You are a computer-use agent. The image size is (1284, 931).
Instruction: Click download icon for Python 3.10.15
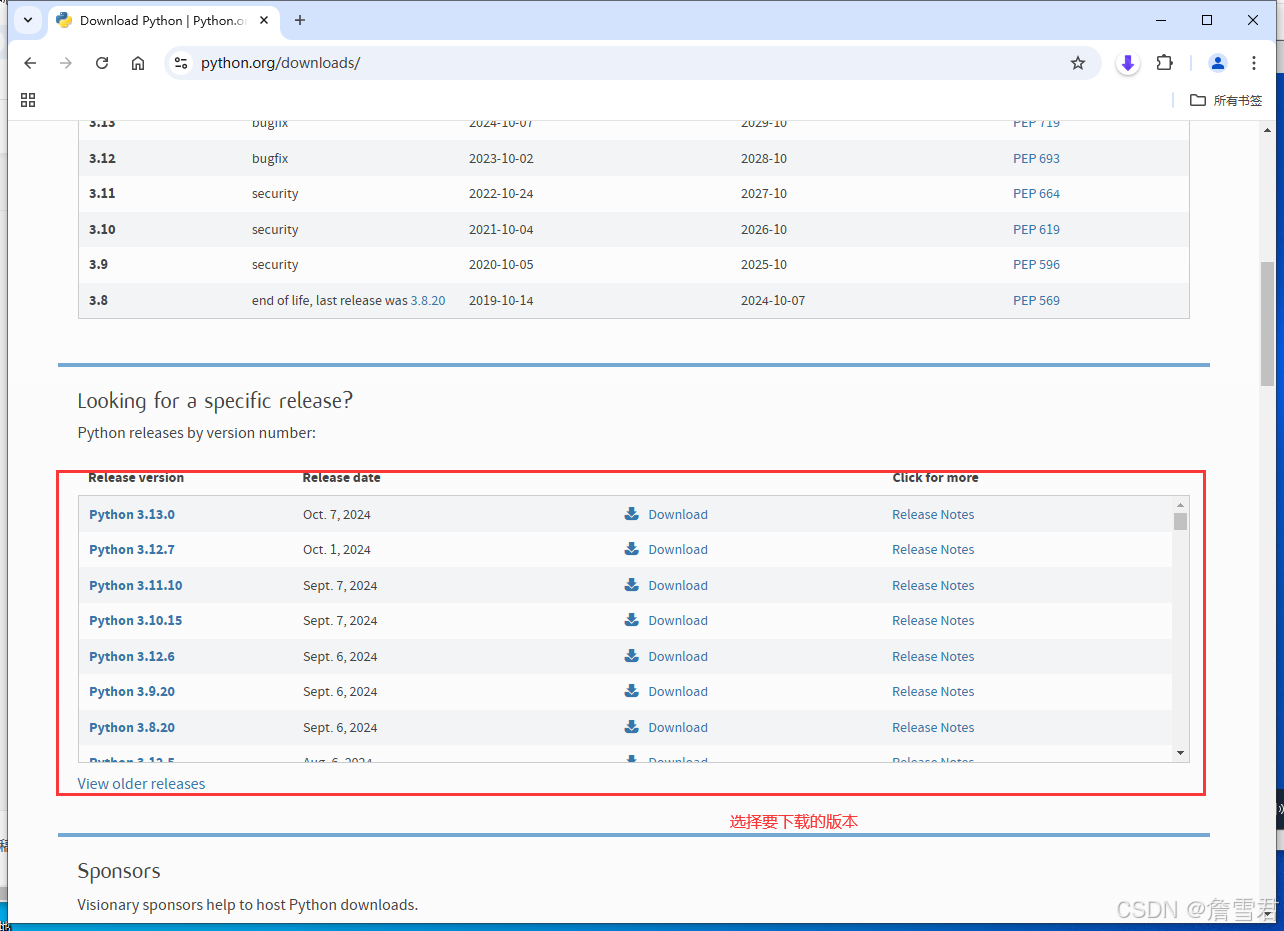(632, 620)
